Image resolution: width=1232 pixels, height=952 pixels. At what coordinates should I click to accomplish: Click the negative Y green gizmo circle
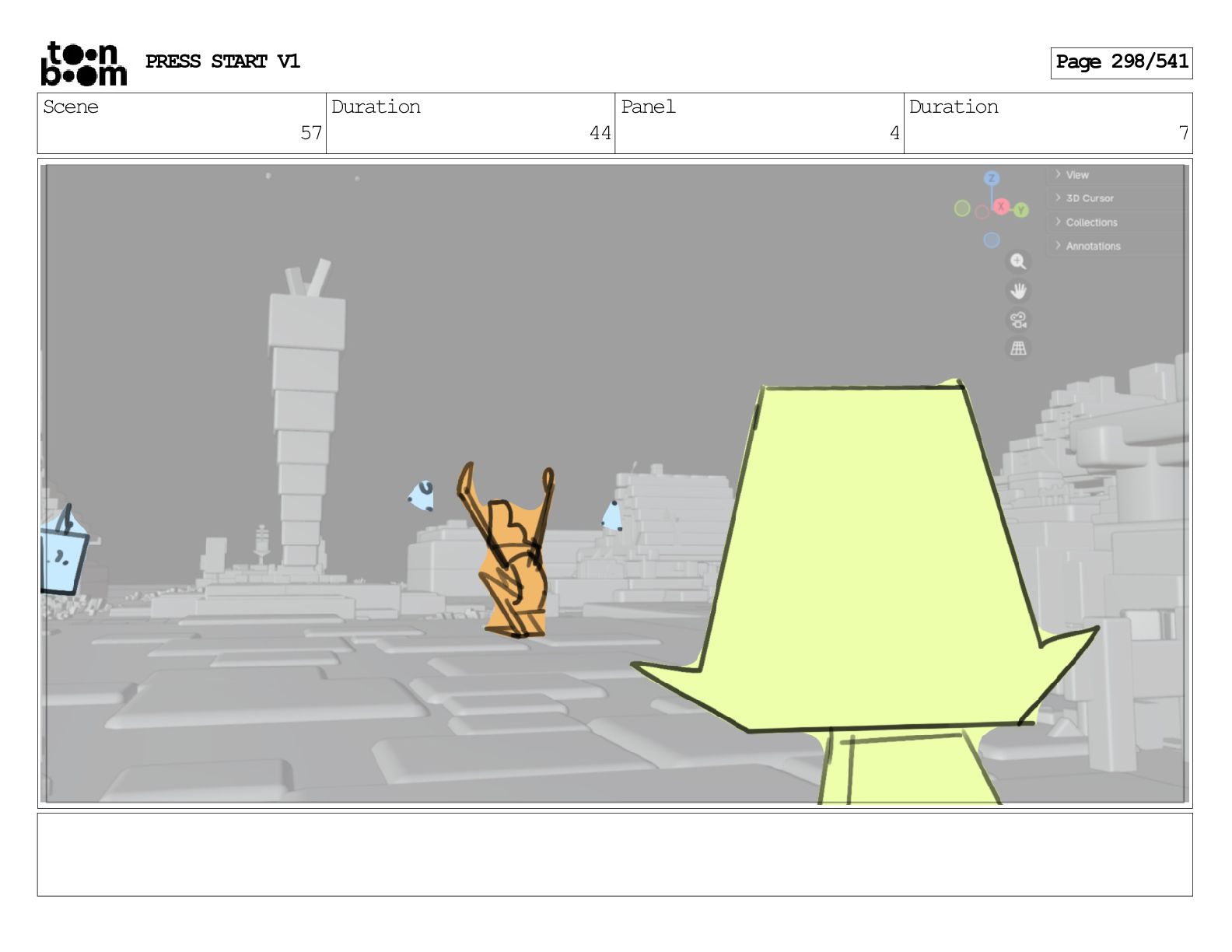click(x=962, y=208)
